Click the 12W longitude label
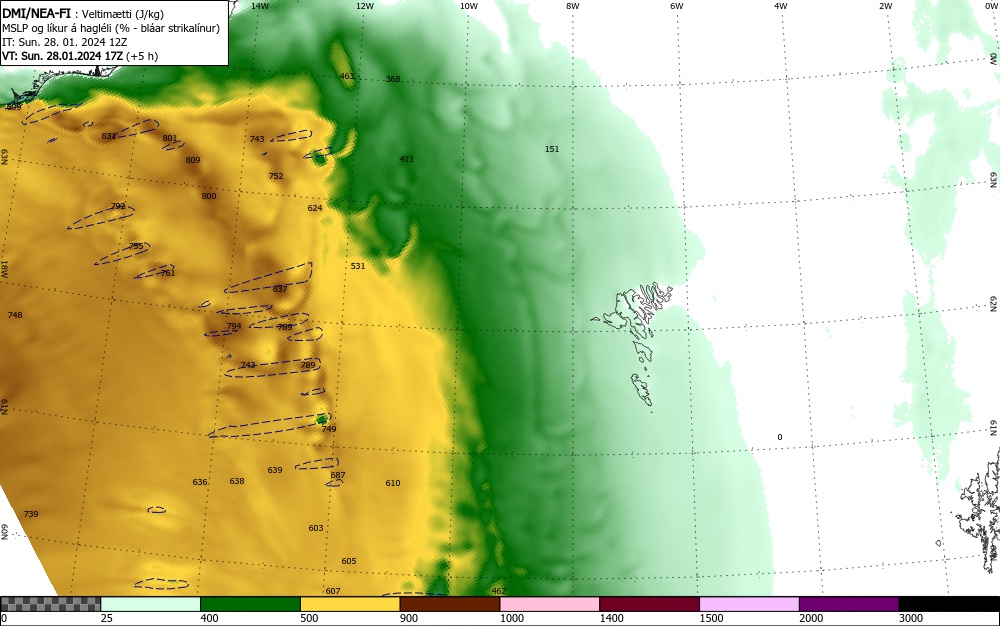 click(365, 6)
